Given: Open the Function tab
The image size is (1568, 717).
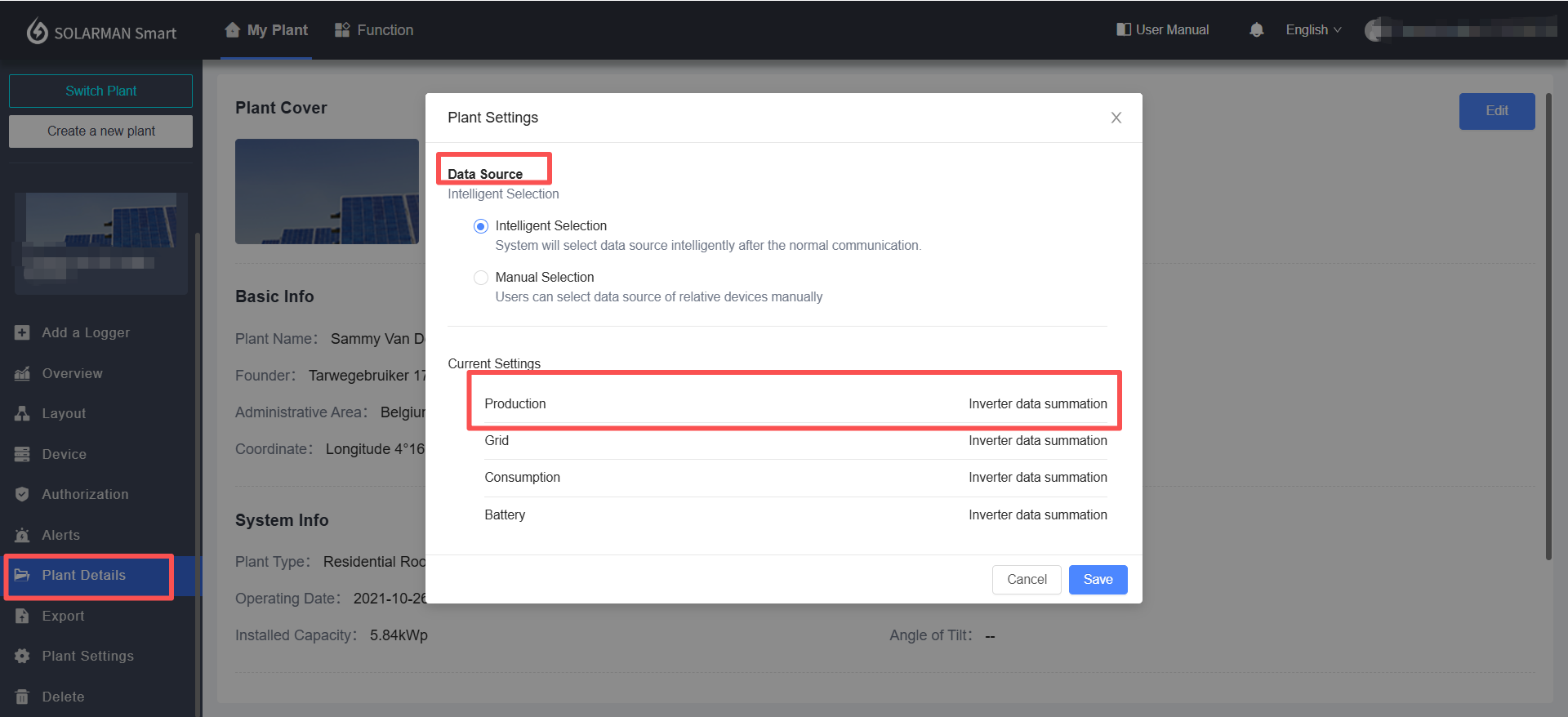Looking at the screenshot, I should tap(374, 30).
